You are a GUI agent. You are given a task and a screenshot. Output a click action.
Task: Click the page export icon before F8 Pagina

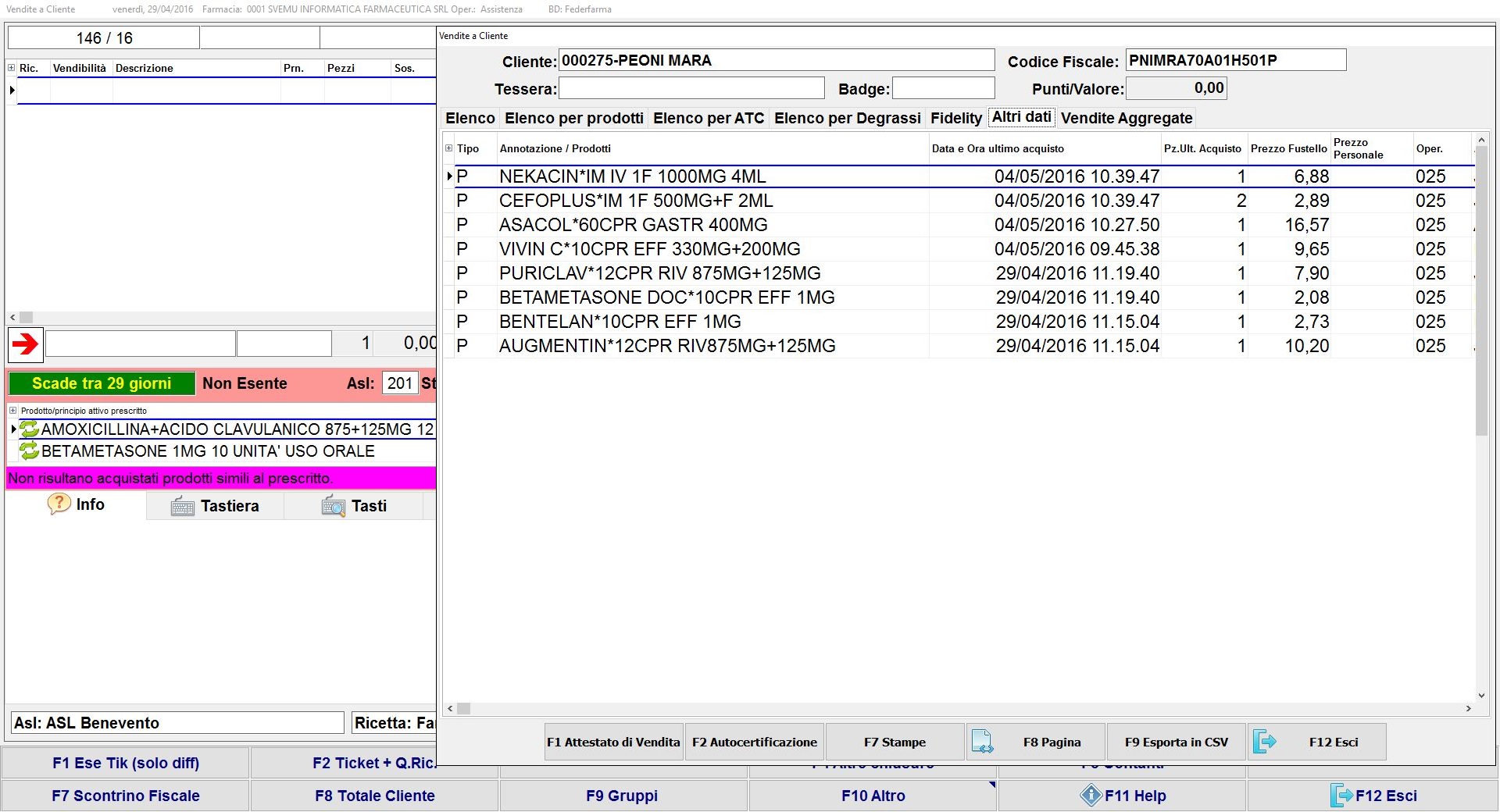tap(982, 742)
